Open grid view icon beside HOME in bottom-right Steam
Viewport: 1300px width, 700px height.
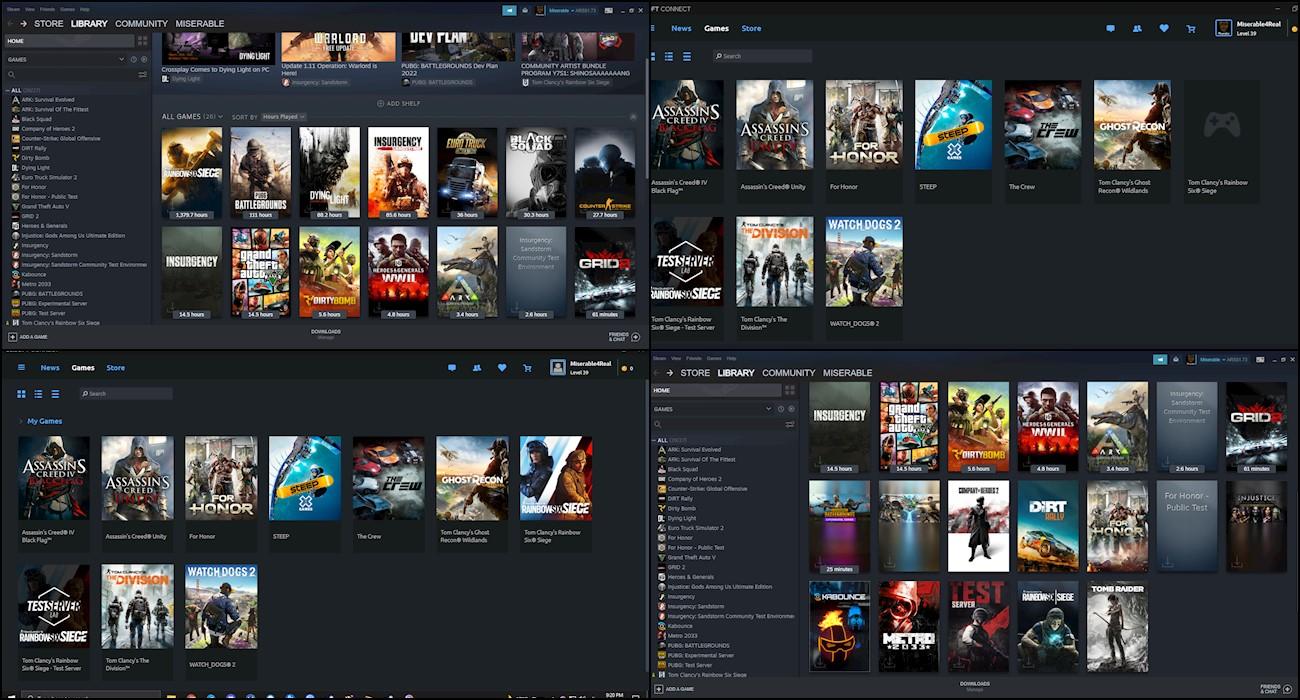pyautogui.click(x=789, y=390)
